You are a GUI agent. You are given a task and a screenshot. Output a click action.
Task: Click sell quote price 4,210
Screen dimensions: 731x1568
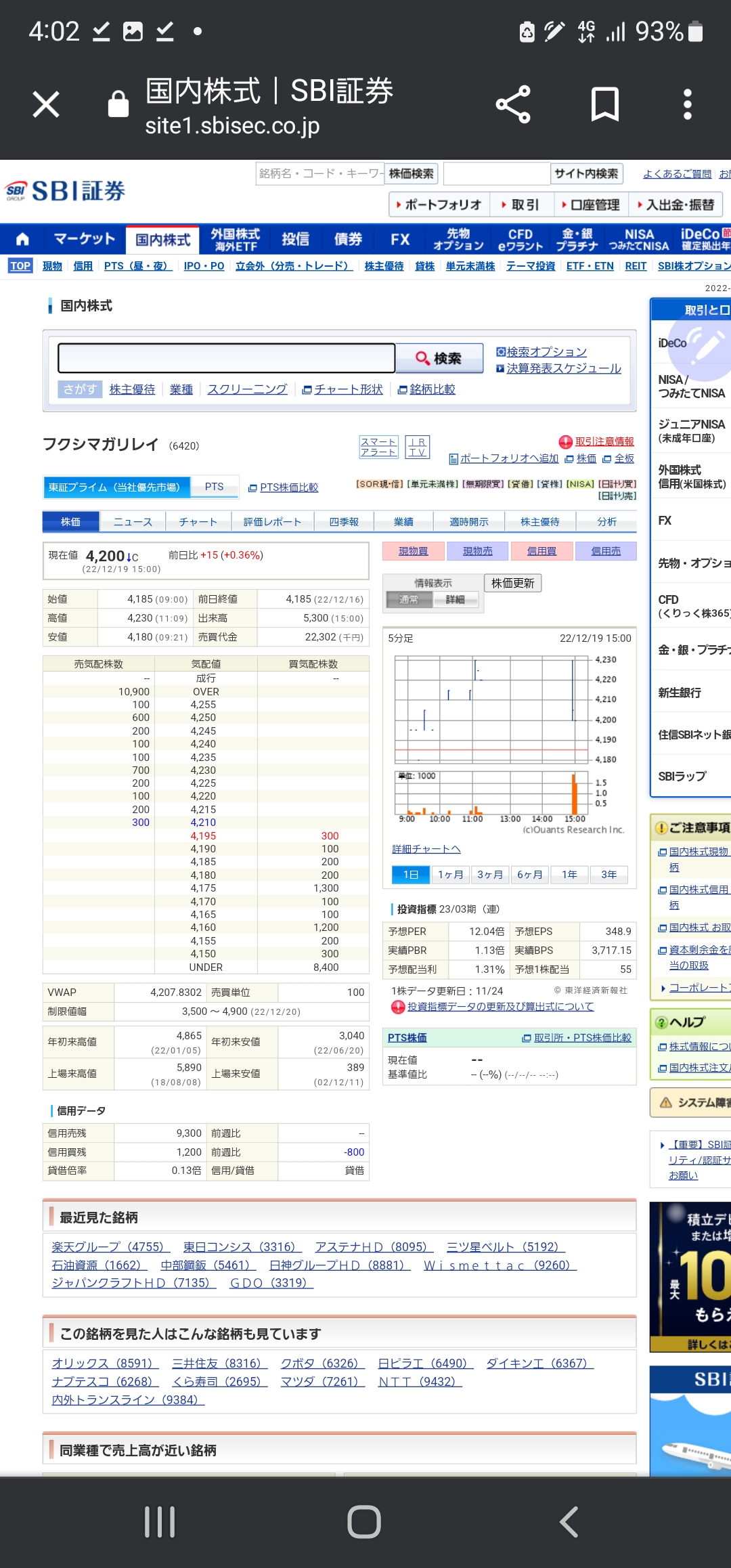[203, 823]
